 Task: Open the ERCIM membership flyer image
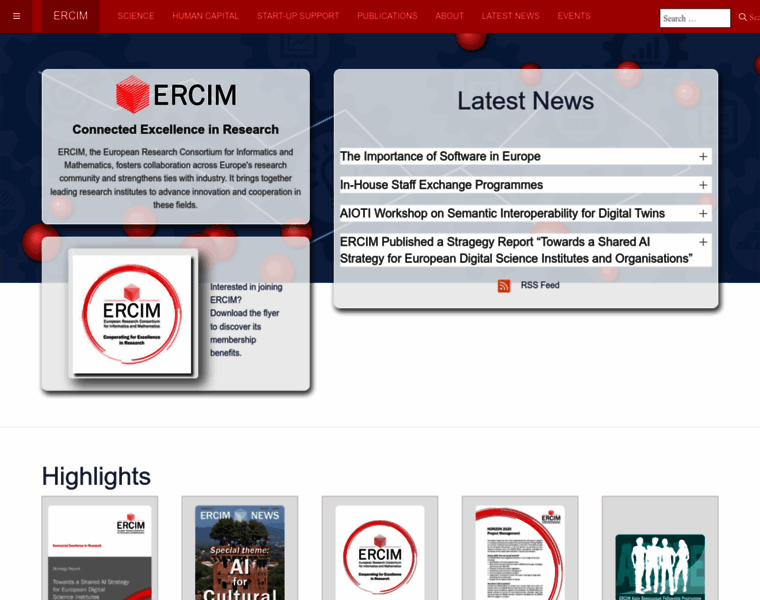coord(132,314)
